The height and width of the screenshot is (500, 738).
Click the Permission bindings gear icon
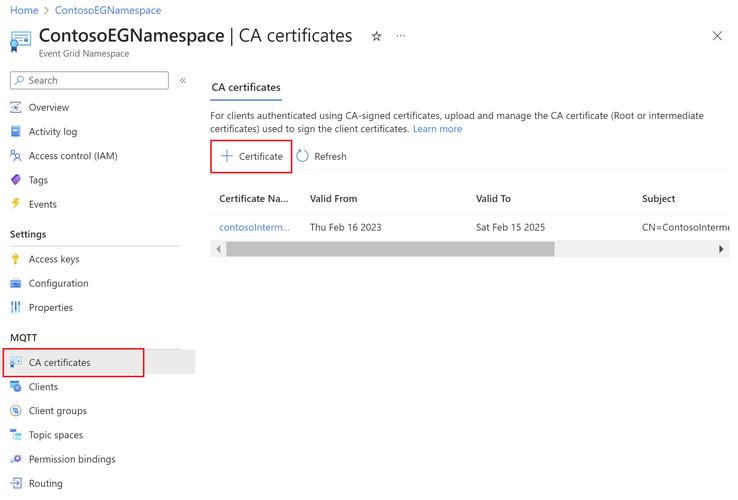(16, 459)
